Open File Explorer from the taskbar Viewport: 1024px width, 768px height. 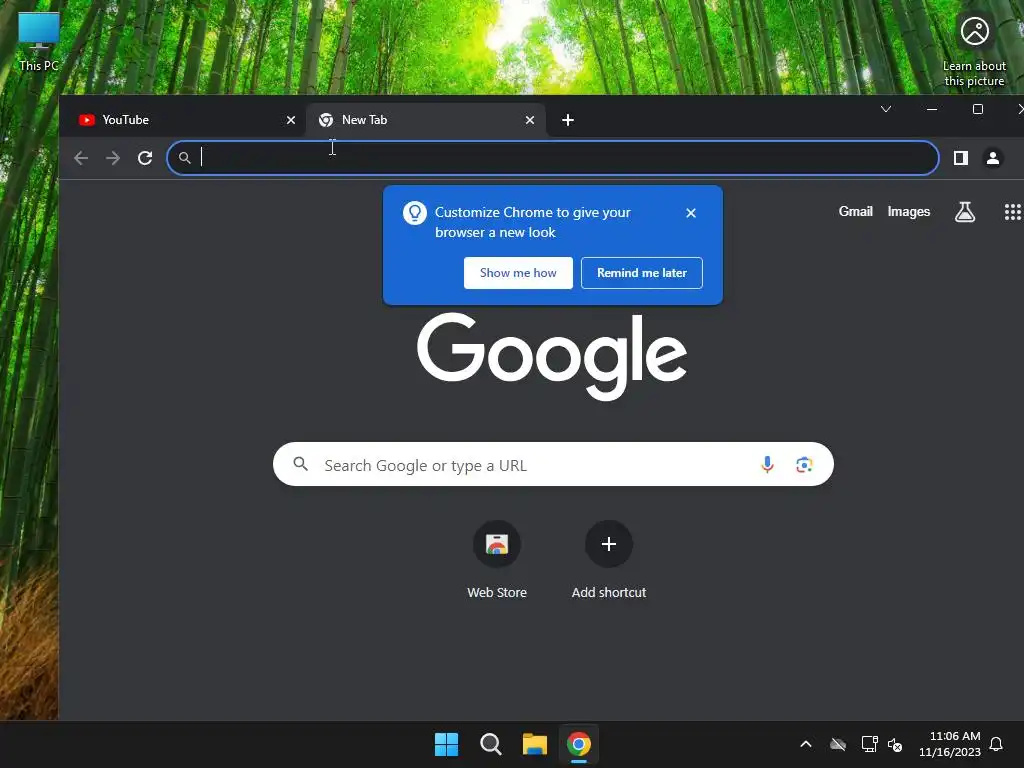(535, 744)
